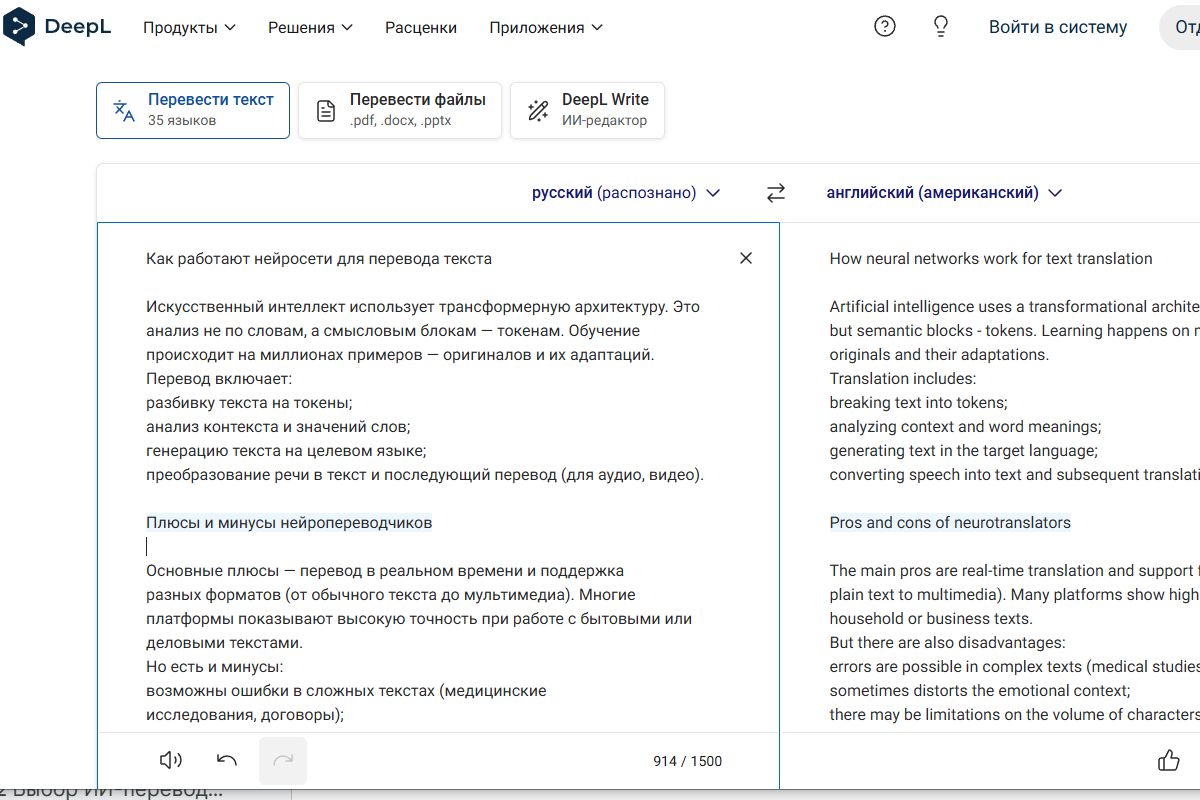Click translation "But there are also disadvantages:"

[x=948, y=643]
